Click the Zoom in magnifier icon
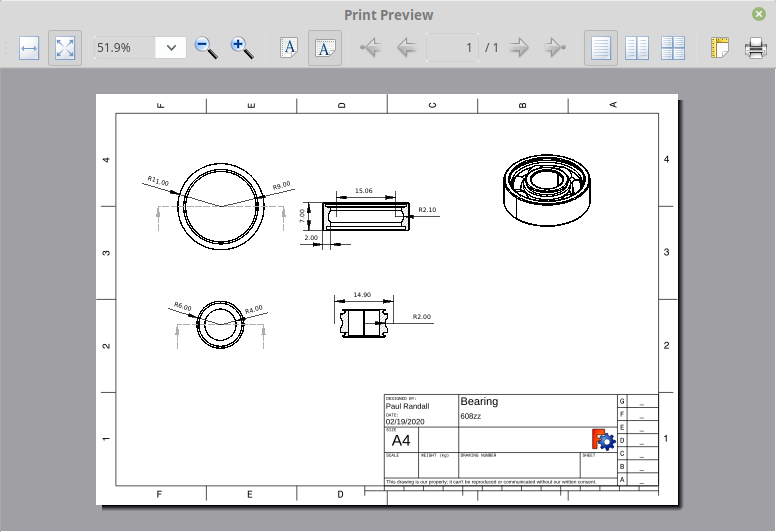The height and width of the screenshot is (532, 776). click(242, 48)
